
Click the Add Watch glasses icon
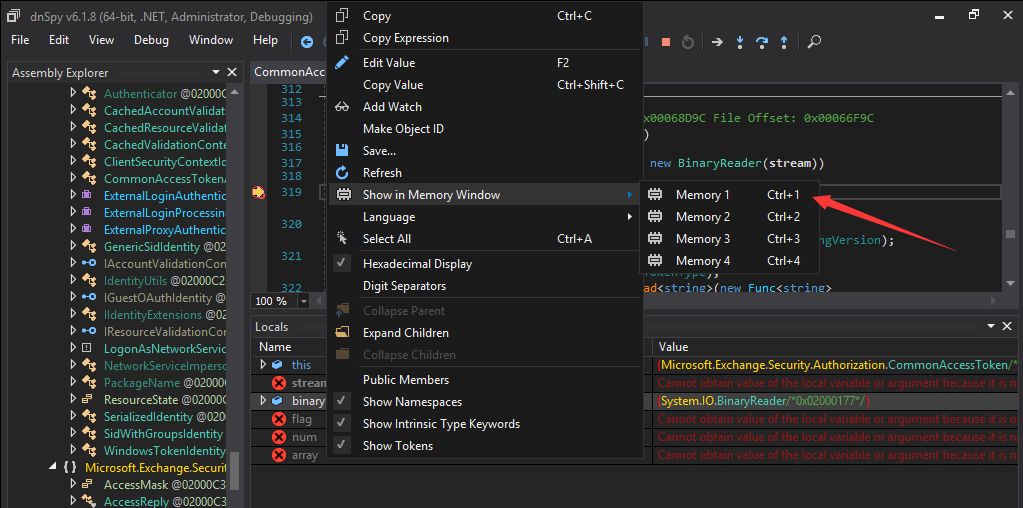coord(342,107)
